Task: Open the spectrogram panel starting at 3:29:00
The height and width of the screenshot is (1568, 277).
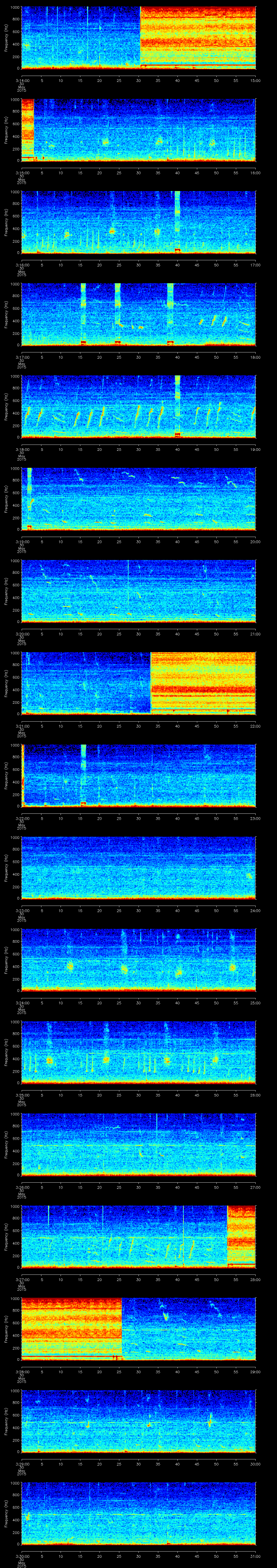Action: pos(138,1421)
